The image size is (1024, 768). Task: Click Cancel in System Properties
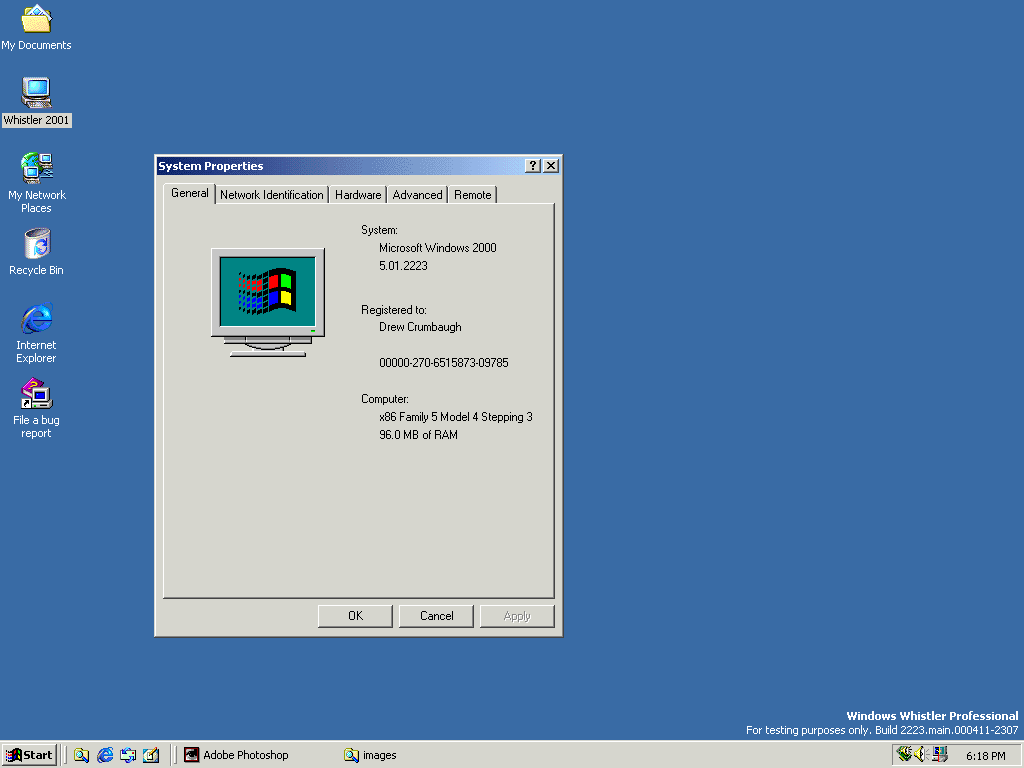[436, 616]
